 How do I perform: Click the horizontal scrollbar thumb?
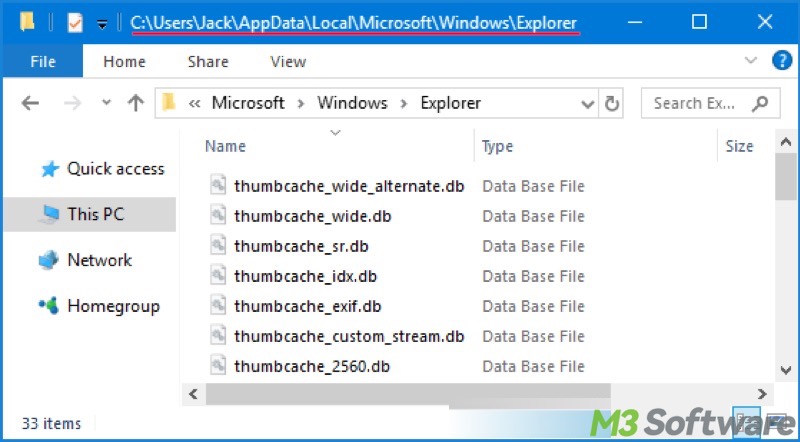pyautogui.click(x=408, y=394)
